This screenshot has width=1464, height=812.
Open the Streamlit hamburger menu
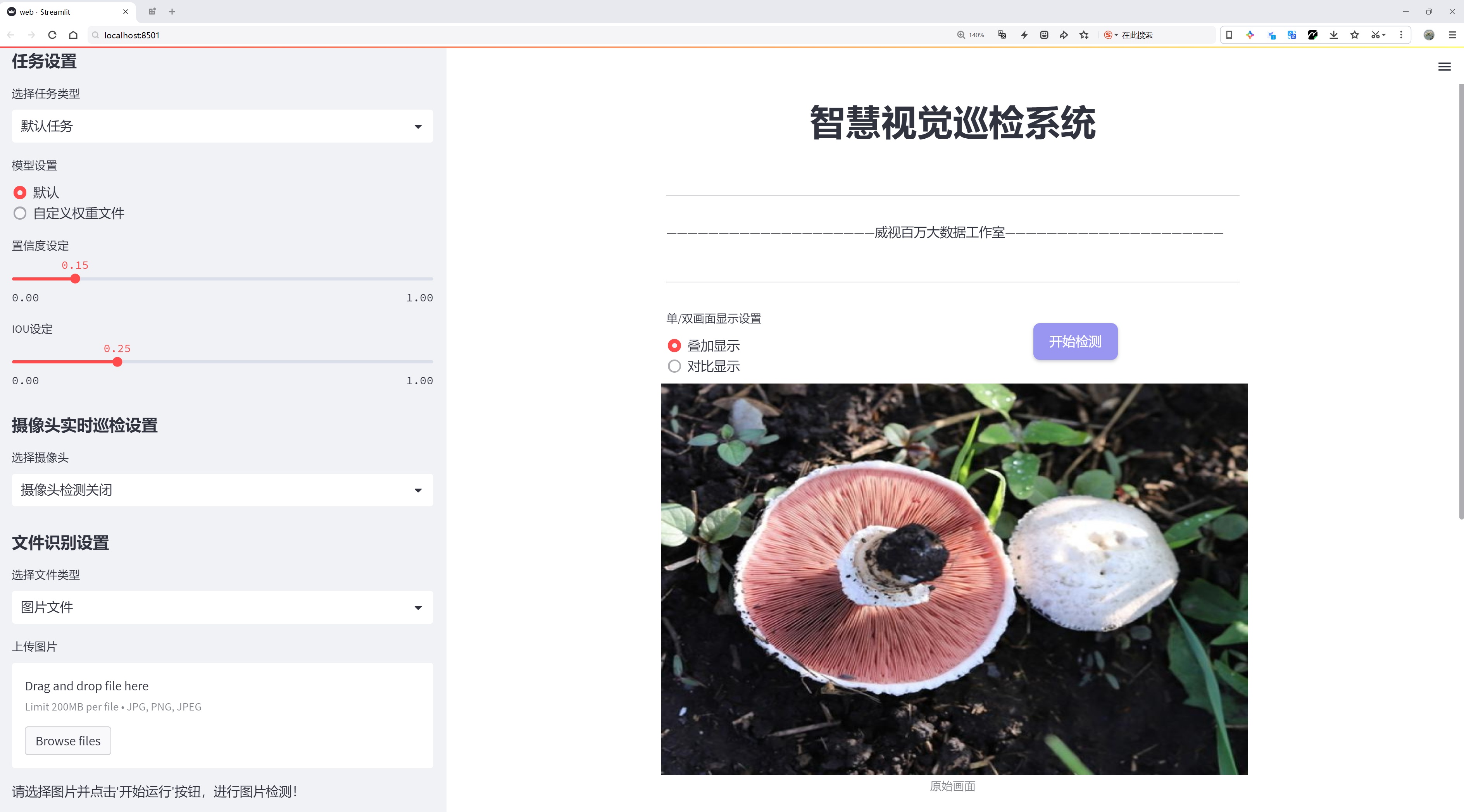[x=1444, y=67]
